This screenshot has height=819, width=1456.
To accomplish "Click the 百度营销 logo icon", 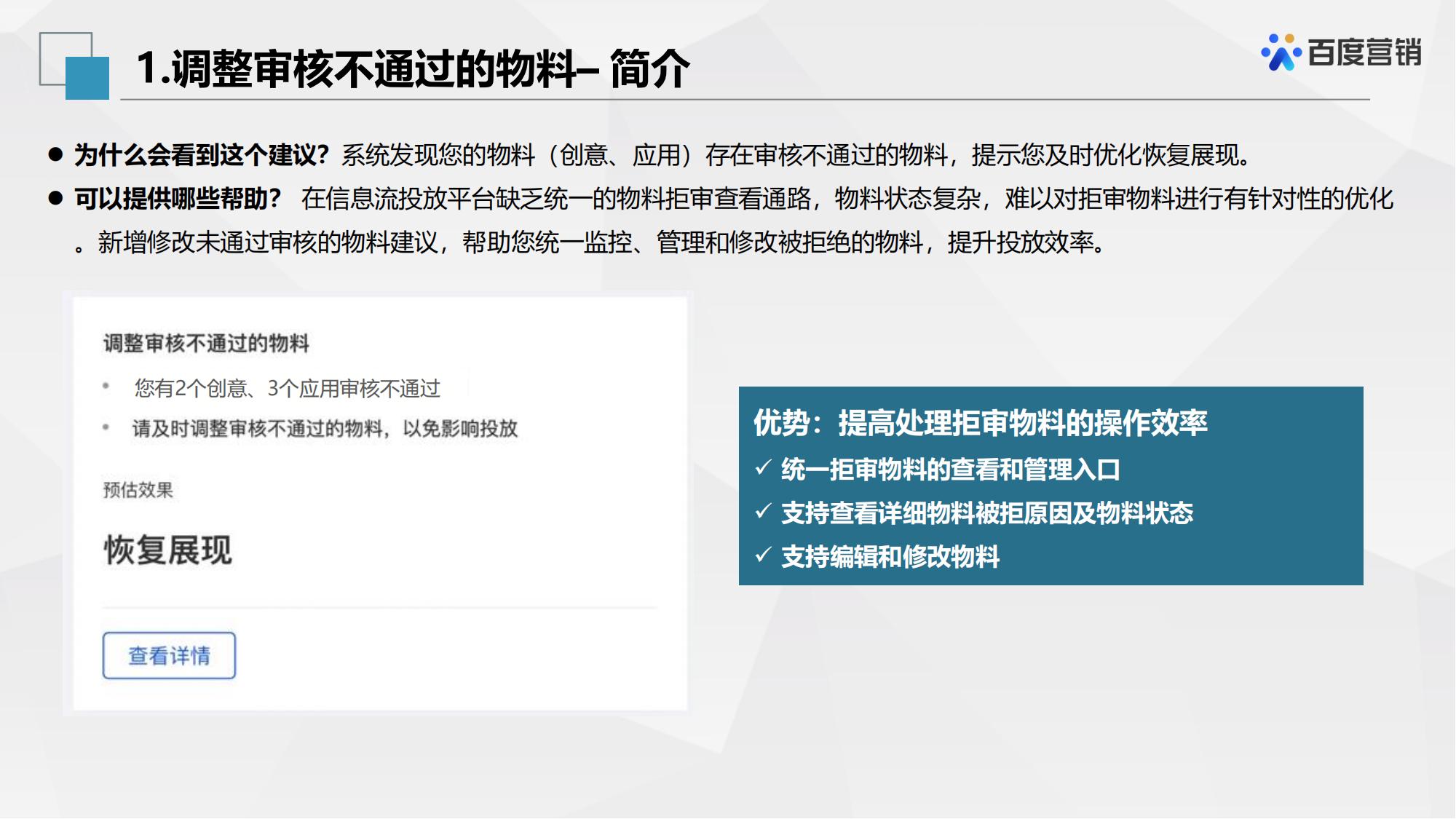I will click(1281, 52).
